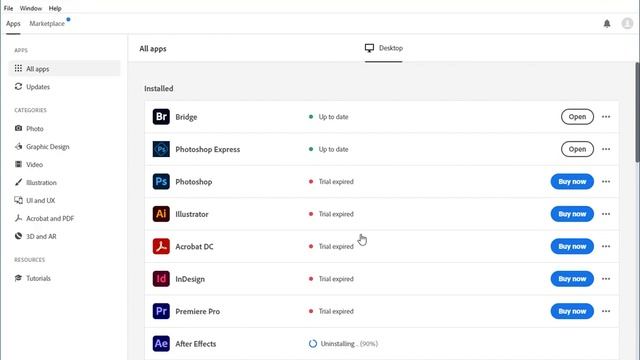Click the InDesign Id icon

pyautogui.click(x=161, y=279)
